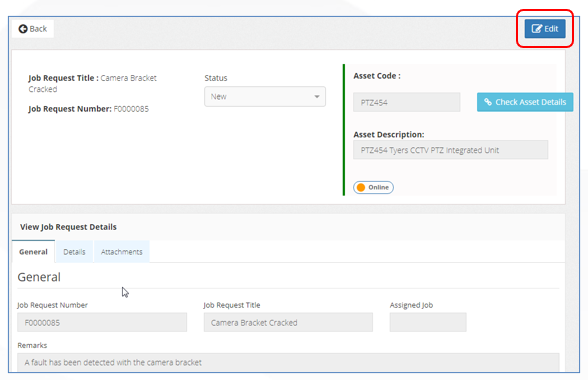
Task: Select the Job Request Number field F0000085
Action: pos(102,322)
